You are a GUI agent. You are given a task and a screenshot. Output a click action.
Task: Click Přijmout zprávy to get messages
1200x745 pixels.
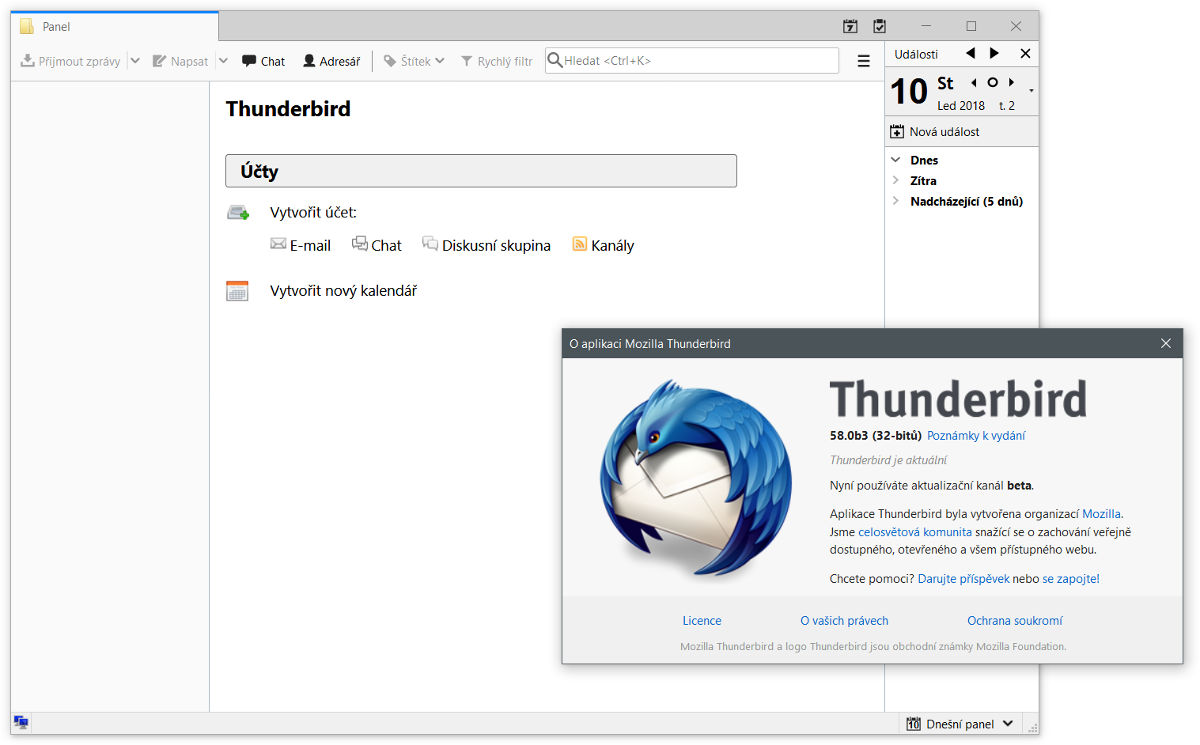pos(70,61)
